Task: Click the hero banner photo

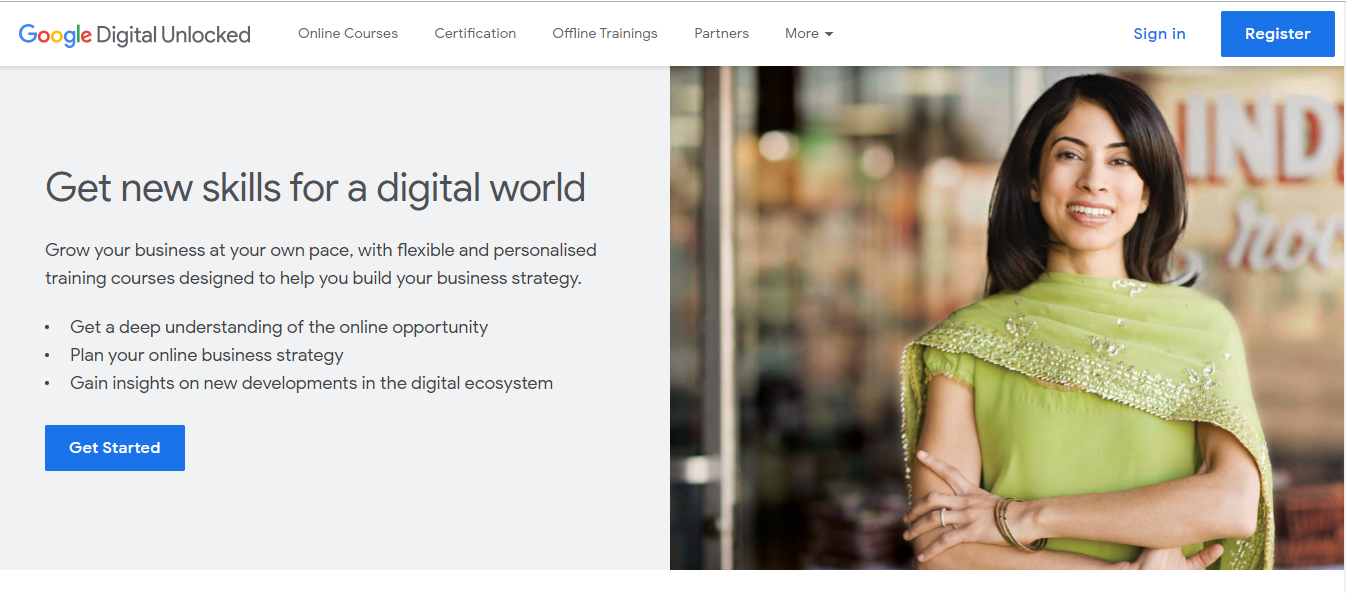Action: pos(1006,315)
